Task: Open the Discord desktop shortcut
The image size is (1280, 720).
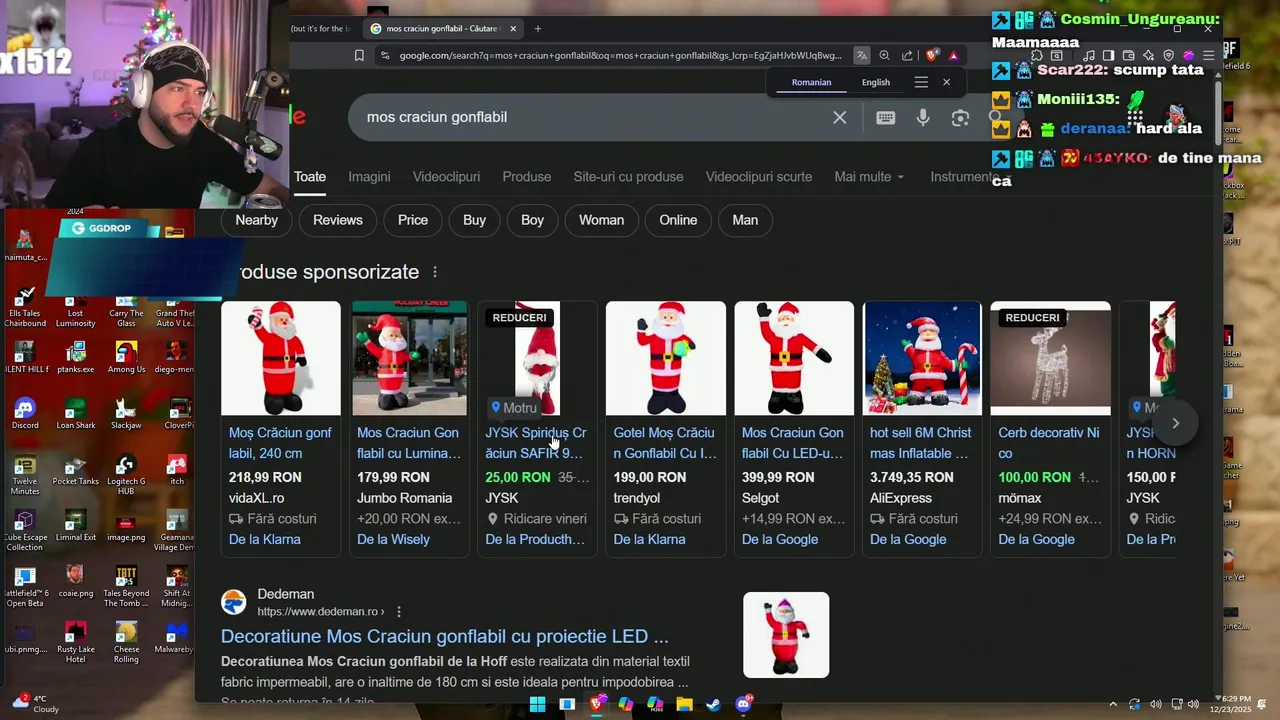Action: (x=25, y=414)
